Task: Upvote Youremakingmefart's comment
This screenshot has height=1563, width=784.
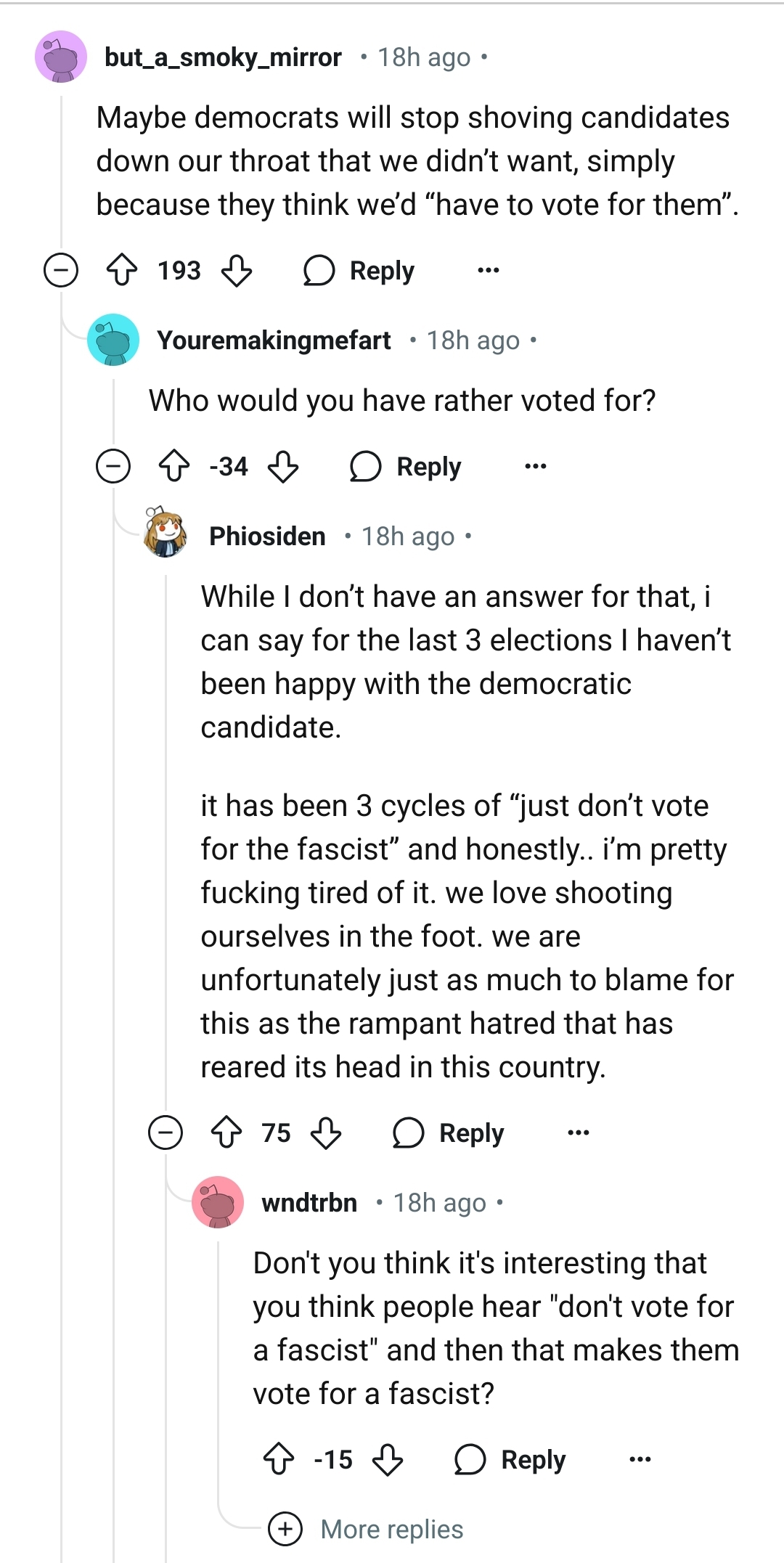Action: point(174,466)
